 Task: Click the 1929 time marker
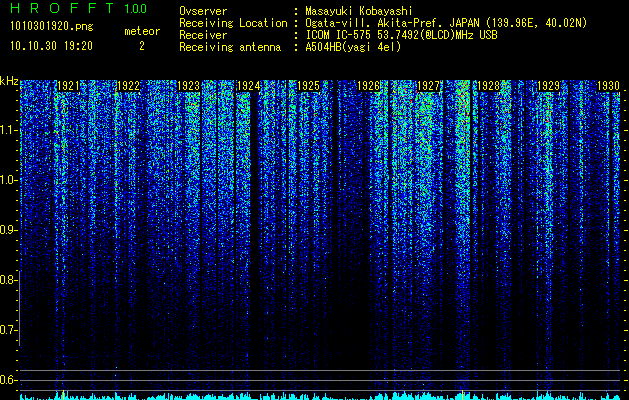548,86
